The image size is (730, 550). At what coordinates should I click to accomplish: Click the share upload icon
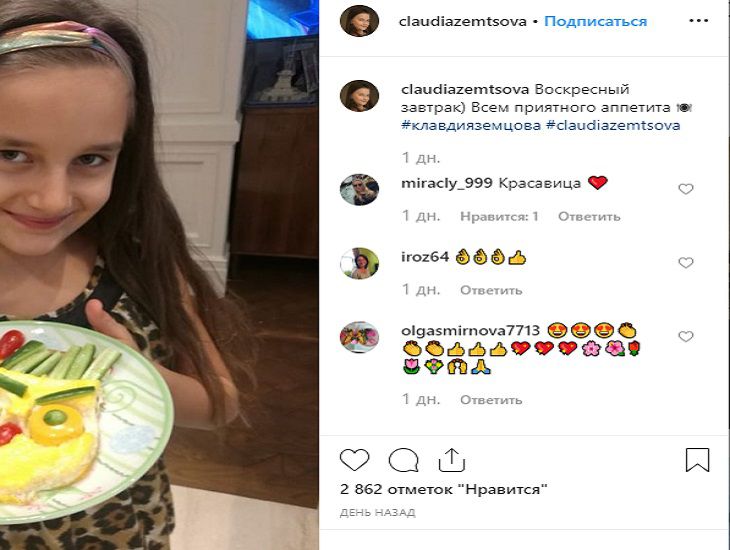tap(452, 460)
